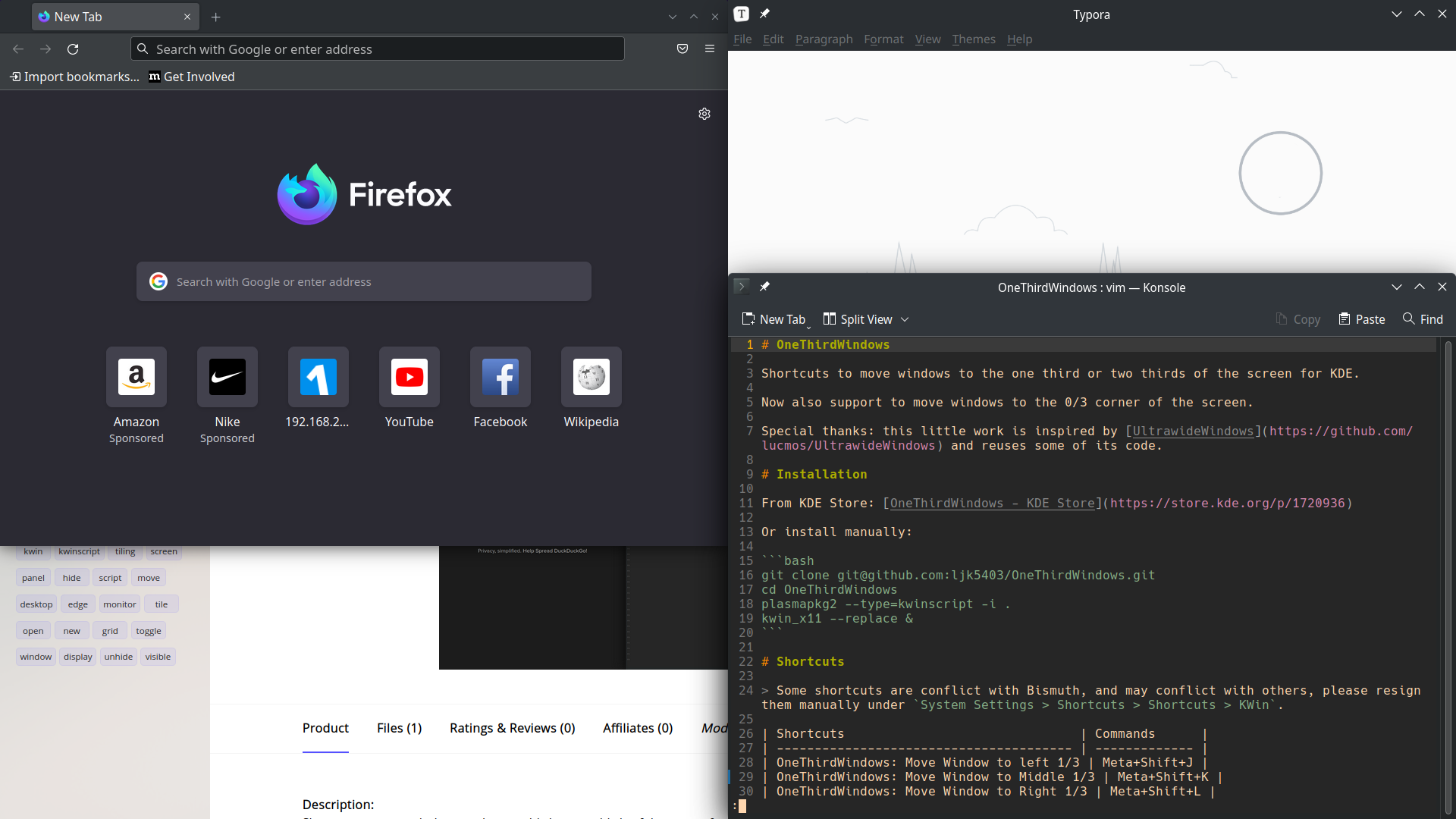The width and height of the screenshot is (1456, 819).
Task: Click the unhide tag
Action: 118,657
